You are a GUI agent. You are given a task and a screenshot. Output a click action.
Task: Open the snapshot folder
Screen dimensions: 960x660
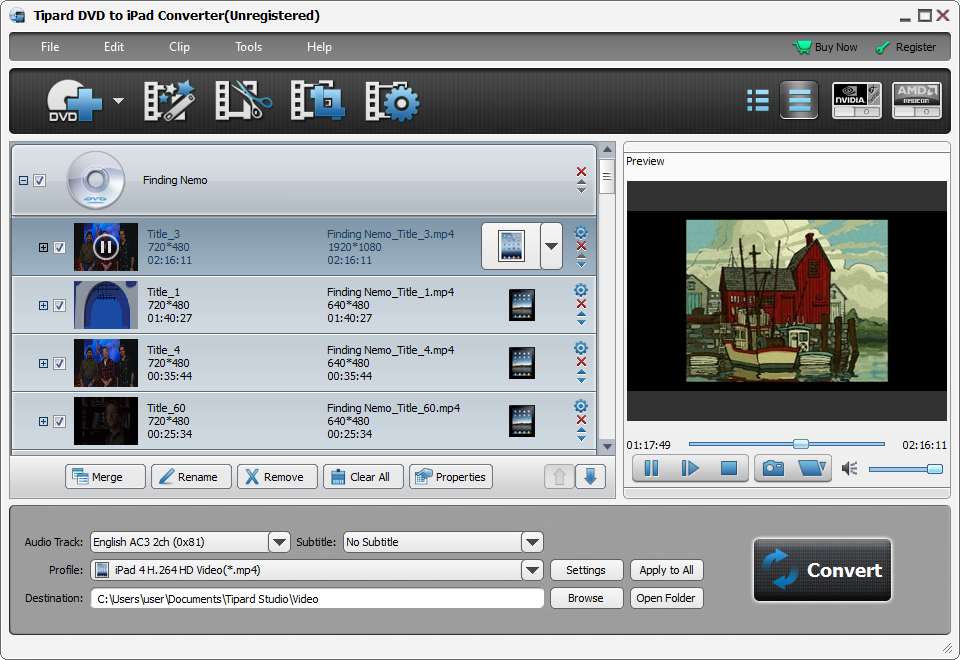point(812,469)
